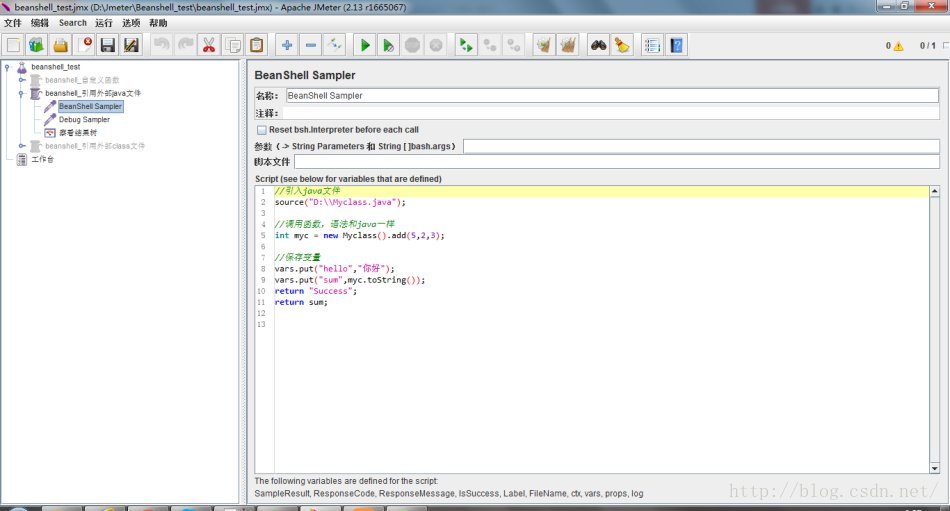Click the Remote Stop All icon
This screenshot has width=950, height=511.
click(x=490, y=45)
